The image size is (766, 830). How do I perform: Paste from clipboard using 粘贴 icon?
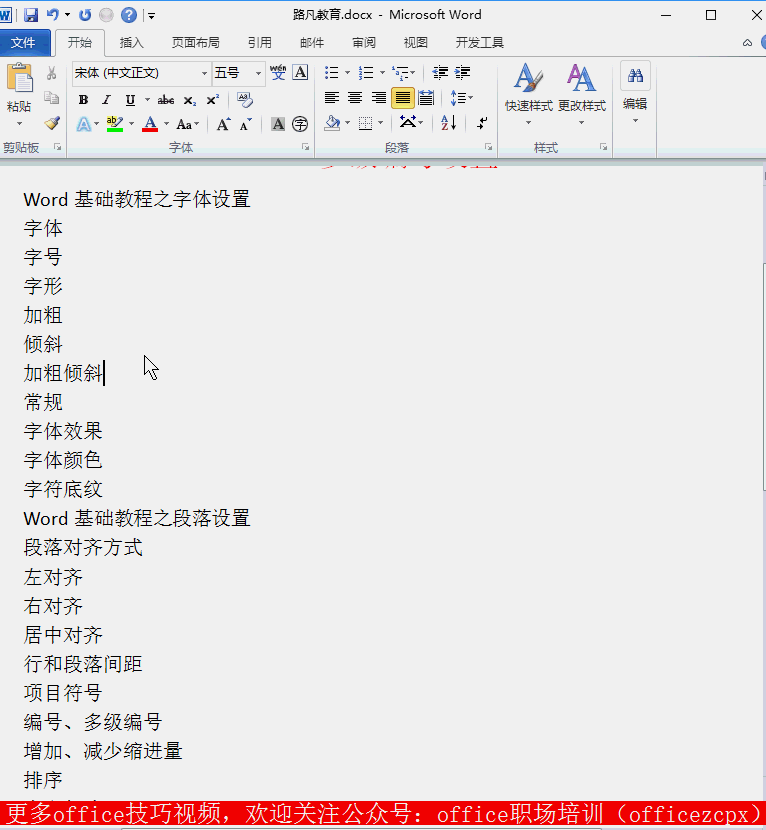click(19, 79)
